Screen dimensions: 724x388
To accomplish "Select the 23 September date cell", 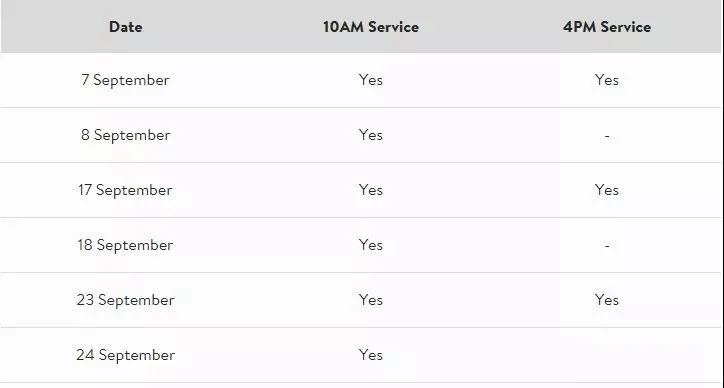I will click(x=126, y=300).
